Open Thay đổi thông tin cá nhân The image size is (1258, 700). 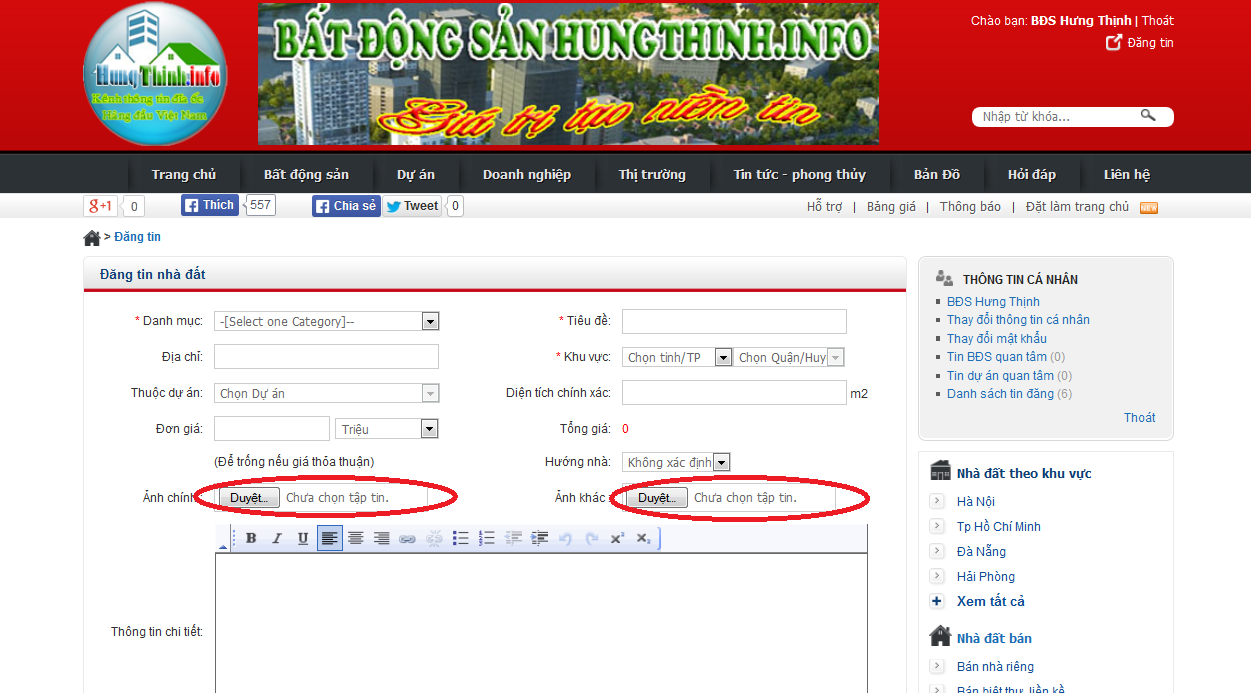(x=1018, y=320)
